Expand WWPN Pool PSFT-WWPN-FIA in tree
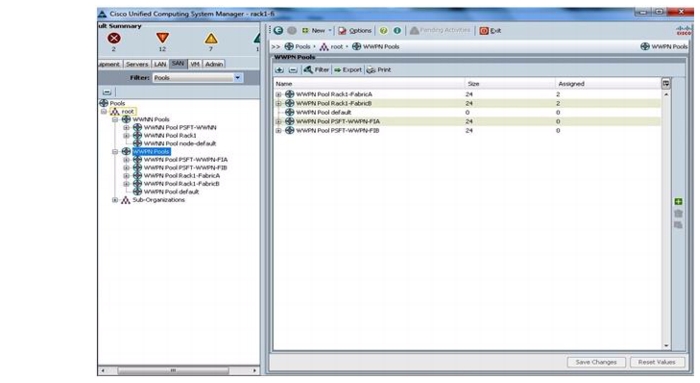 (126, 160)
